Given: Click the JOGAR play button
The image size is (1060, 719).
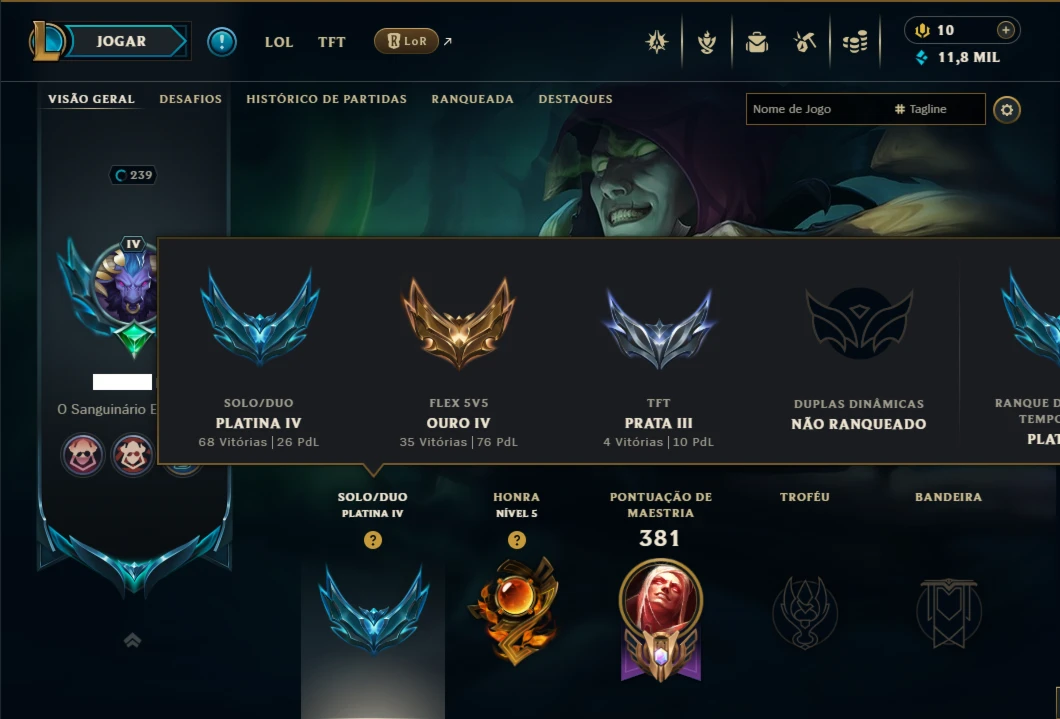Looking at the screenshot, I should (121, 41).
